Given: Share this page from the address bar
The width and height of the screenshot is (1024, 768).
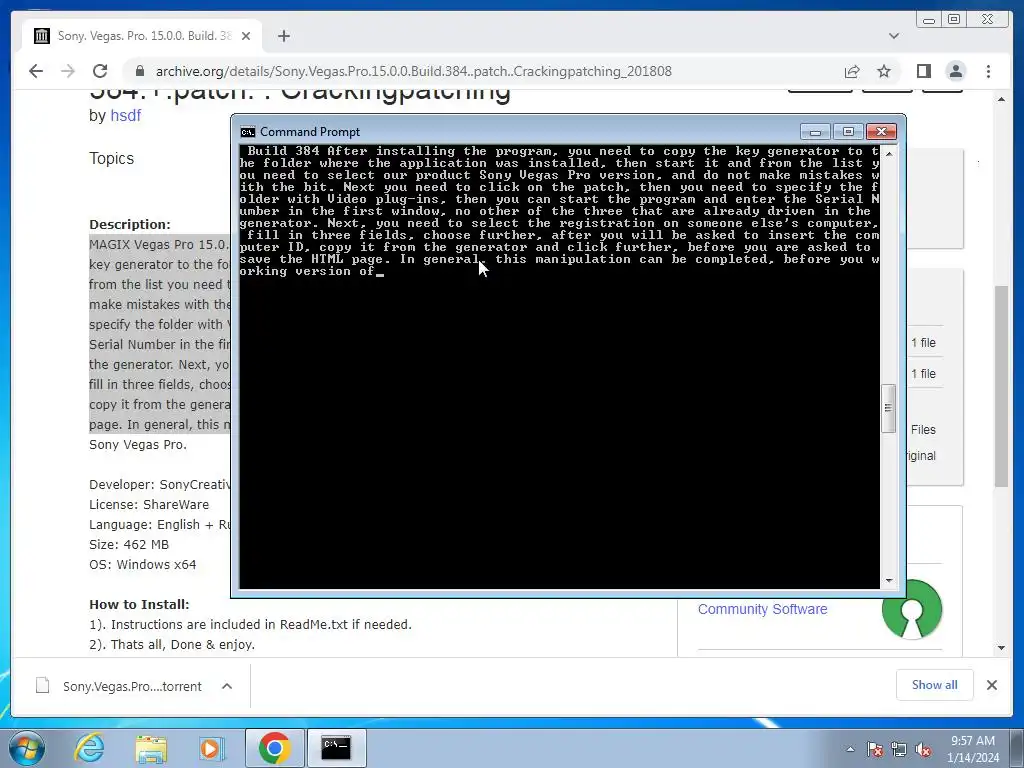Looking at the screenshot, I should click(852, 71).
